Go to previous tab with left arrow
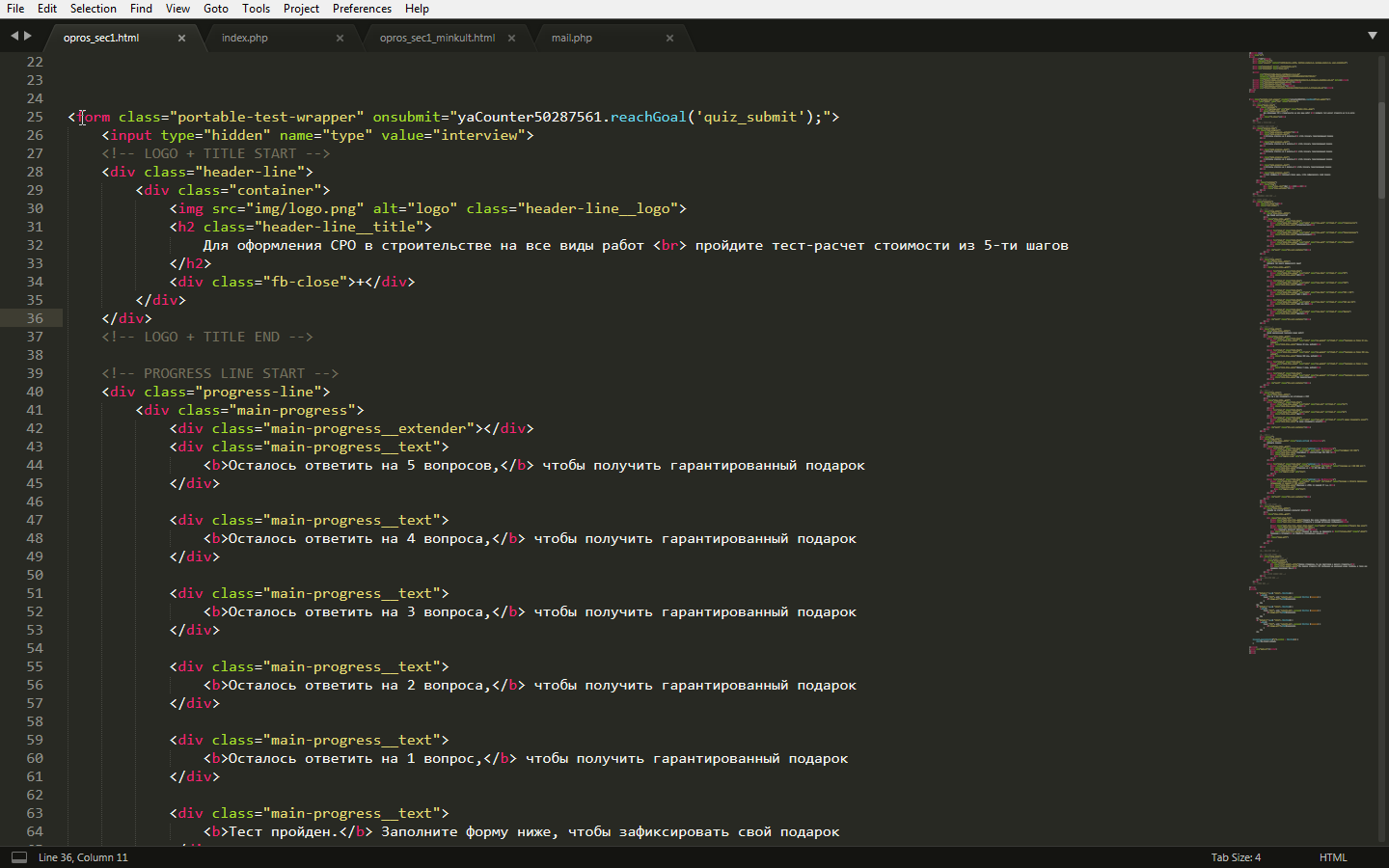1389x868 pixels. pos(14,36)
